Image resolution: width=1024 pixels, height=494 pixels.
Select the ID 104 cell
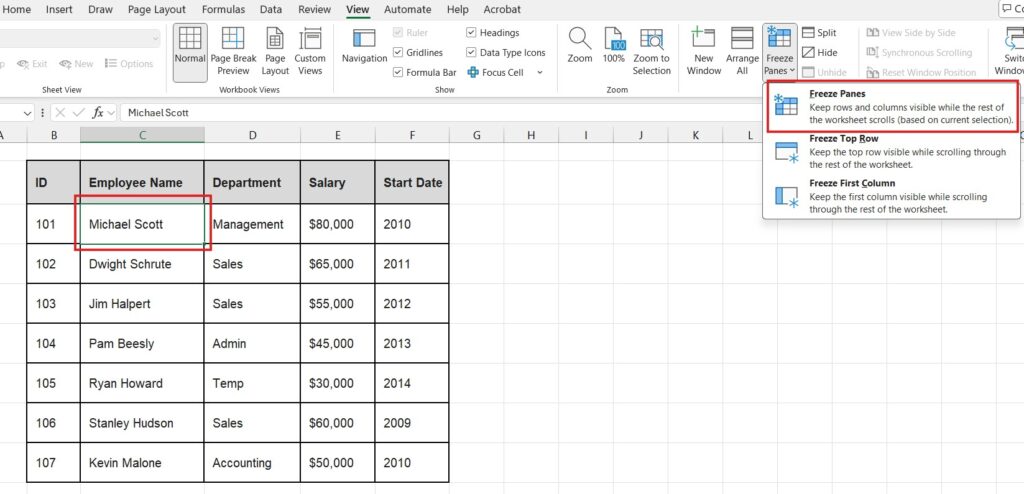coord(54,344)
